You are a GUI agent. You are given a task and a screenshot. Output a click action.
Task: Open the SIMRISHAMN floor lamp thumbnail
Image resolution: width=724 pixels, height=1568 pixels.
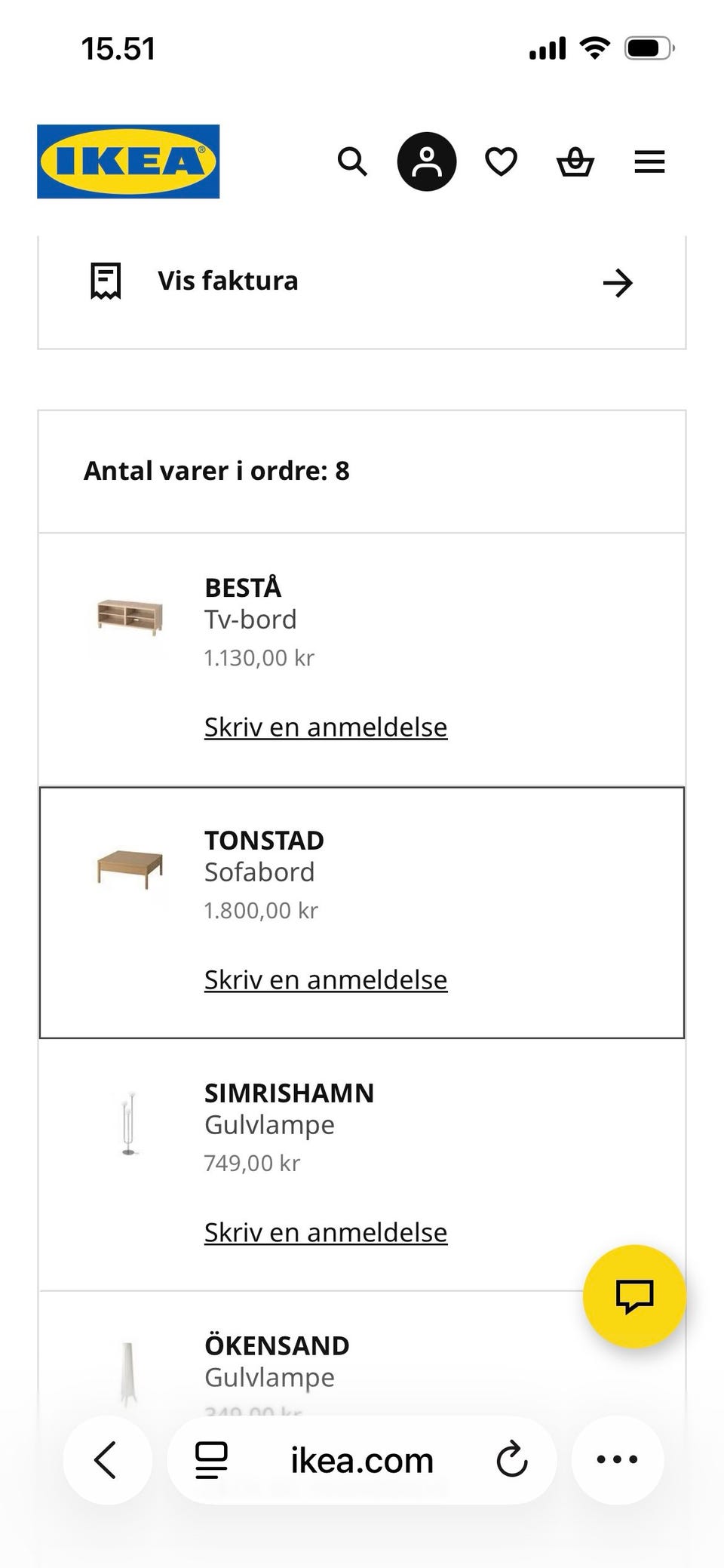(130, 1123)
